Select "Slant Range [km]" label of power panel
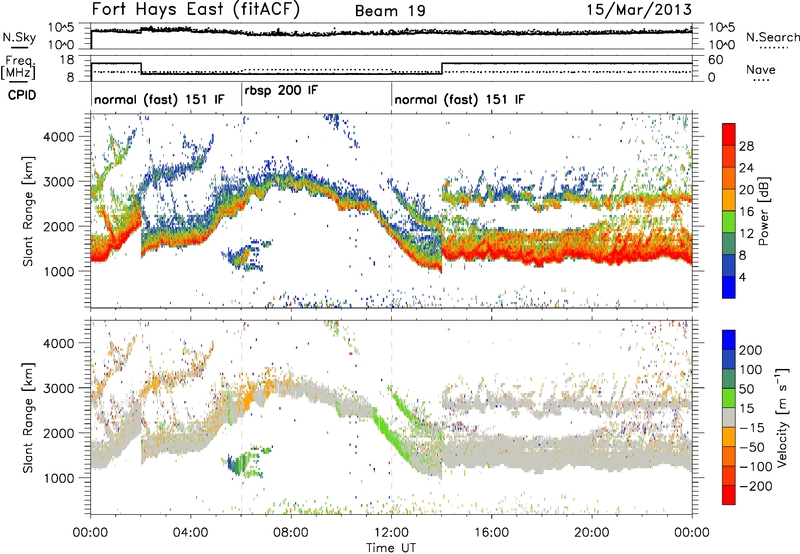Screen dimensions: 800x554 pyautogui.click(x=28, y=211)
